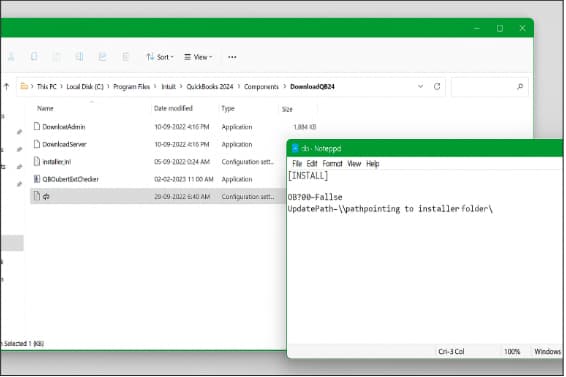Viewport: 566px width, 377px height.
Task: Click the DownloadQB24 breadcrumb
Action: 312,87
